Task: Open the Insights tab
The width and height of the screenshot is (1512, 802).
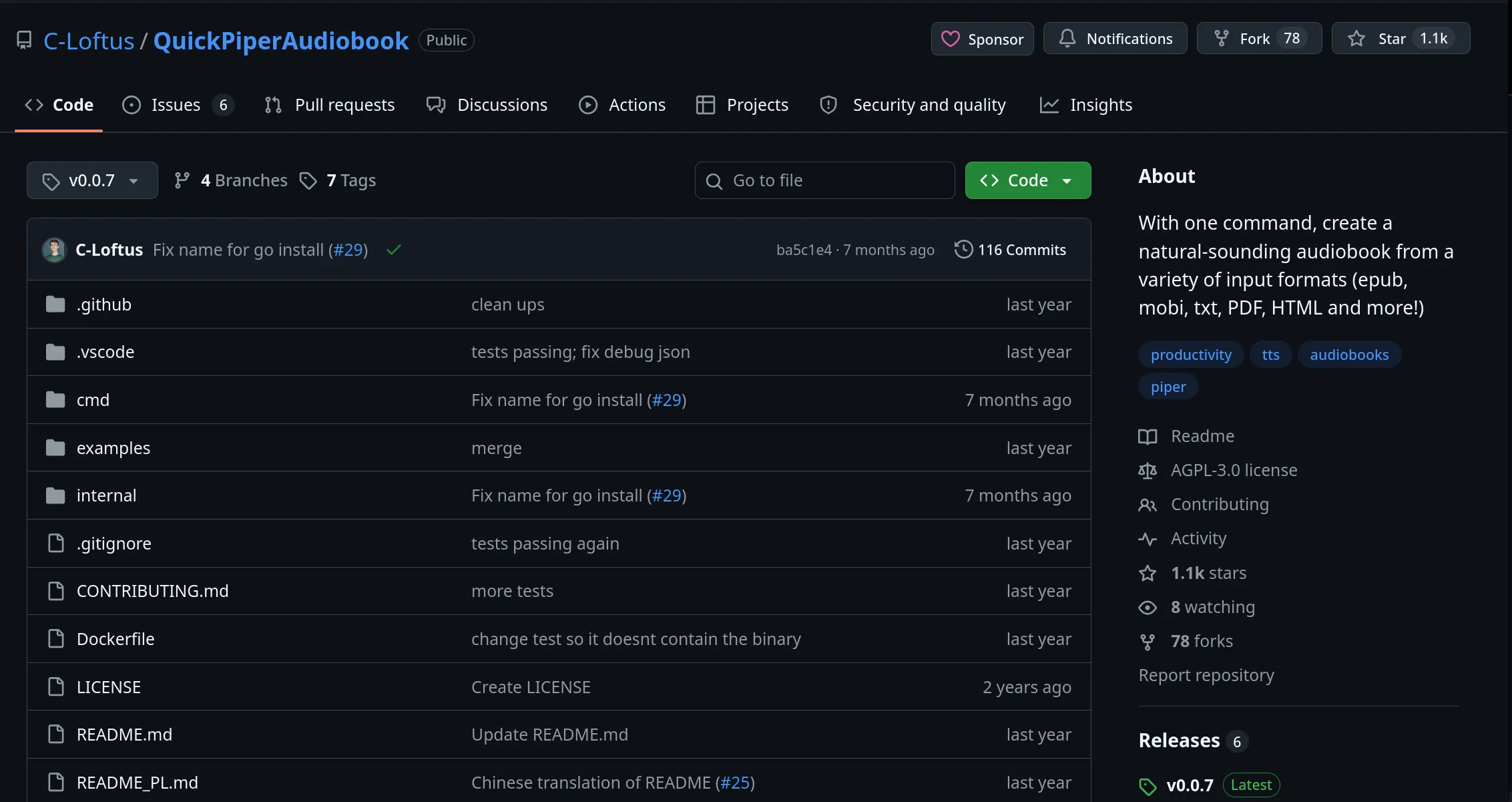Action: [1086, 105]
